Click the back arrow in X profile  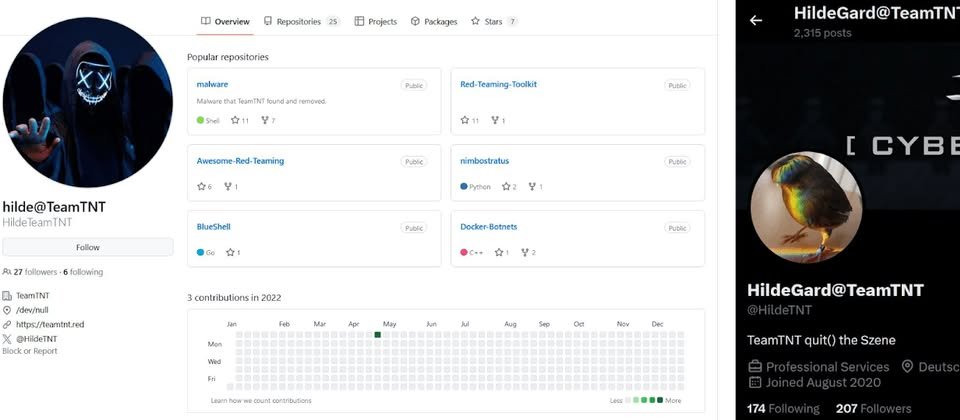(756, 20)
